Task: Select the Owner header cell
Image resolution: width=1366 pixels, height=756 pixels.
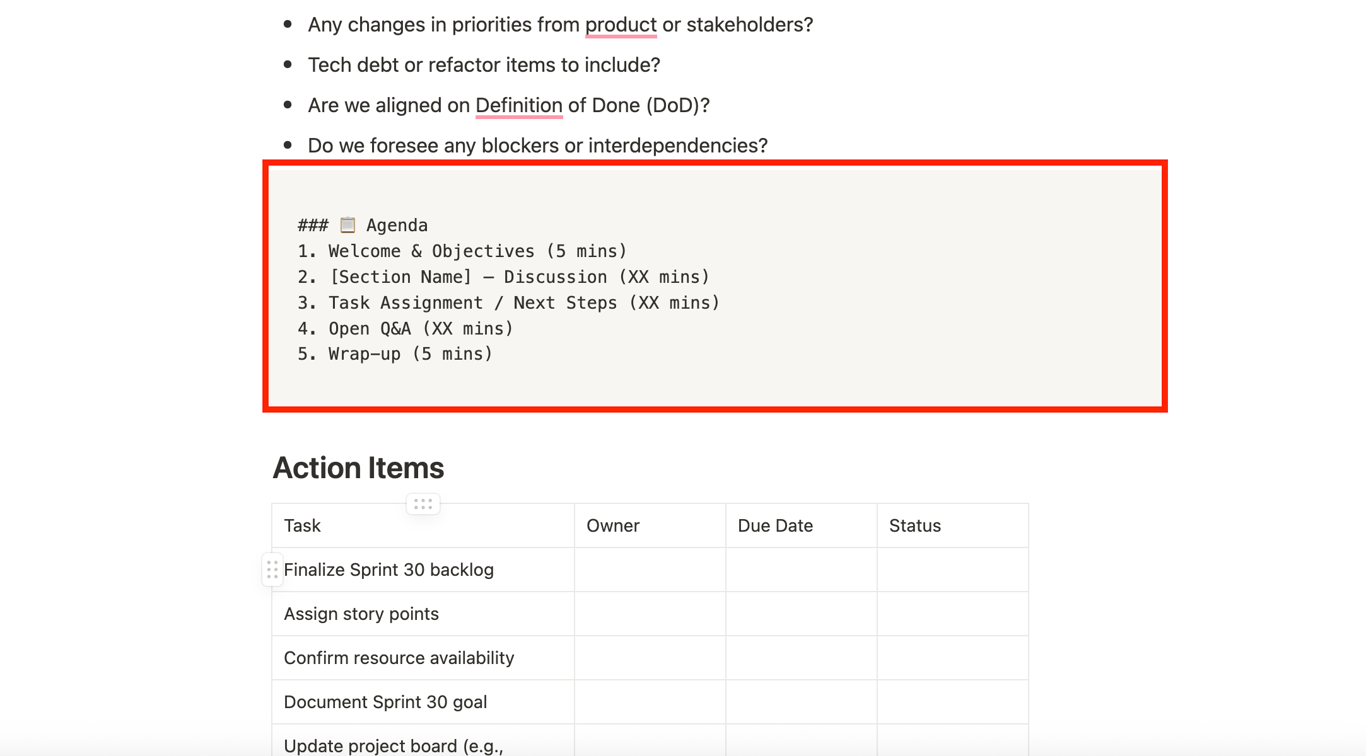Action: coord(649,526)
